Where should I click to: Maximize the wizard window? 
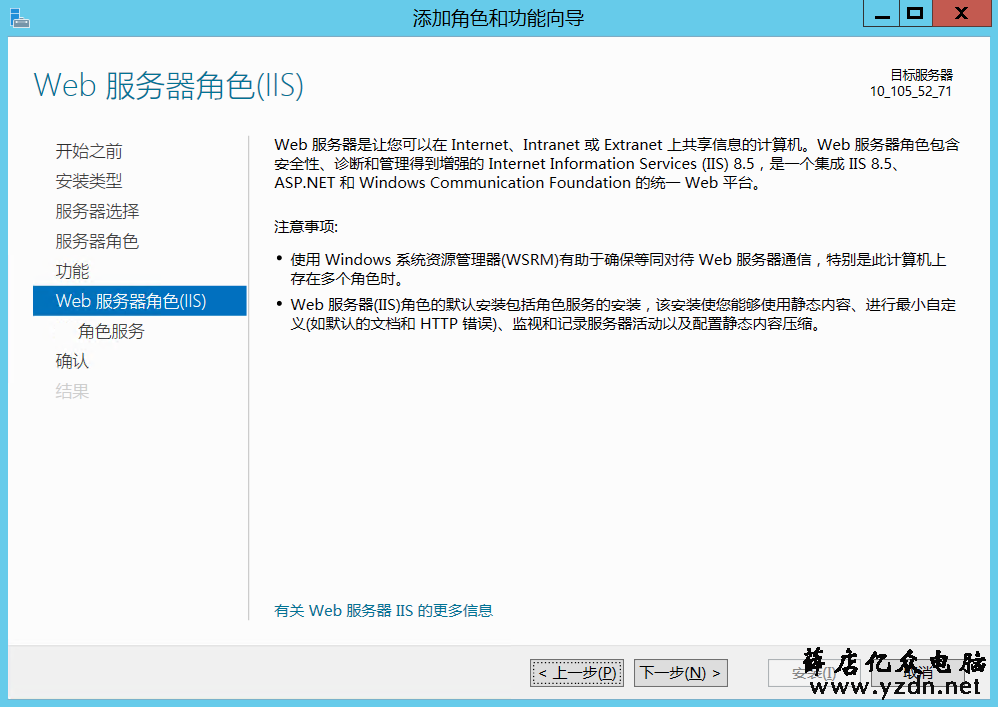click(915, 13)
